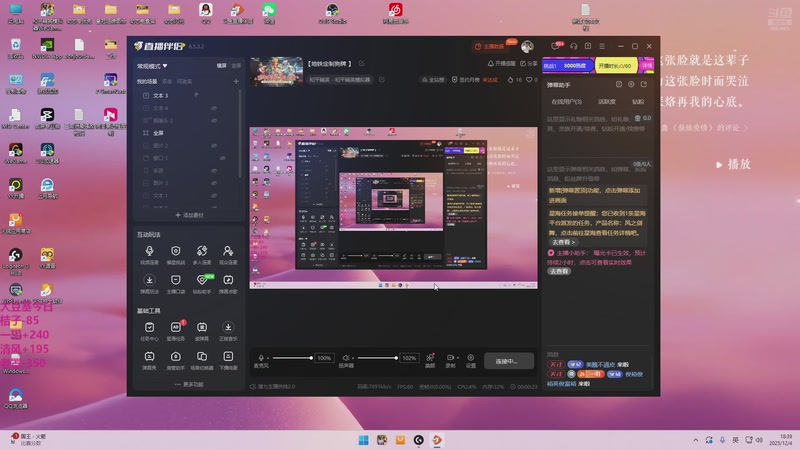Toggle visibility of 文本 4 source
Screen dimensions: 800x450
214,108
